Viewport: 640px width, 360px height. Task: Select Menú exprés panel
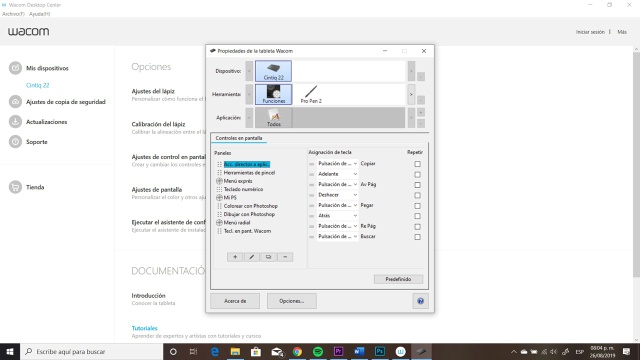tap(238, 181)
